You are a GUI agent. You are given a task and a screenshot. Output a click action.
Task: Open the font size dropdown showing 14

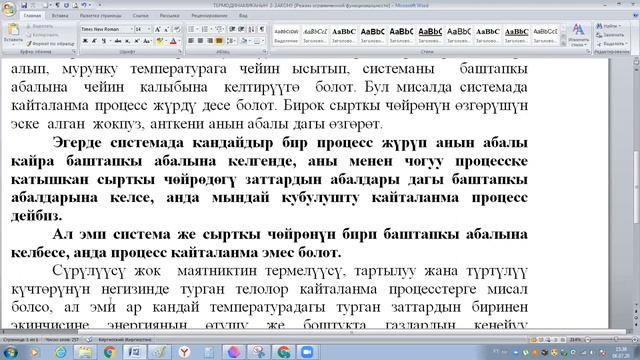(x=149, y=29)
